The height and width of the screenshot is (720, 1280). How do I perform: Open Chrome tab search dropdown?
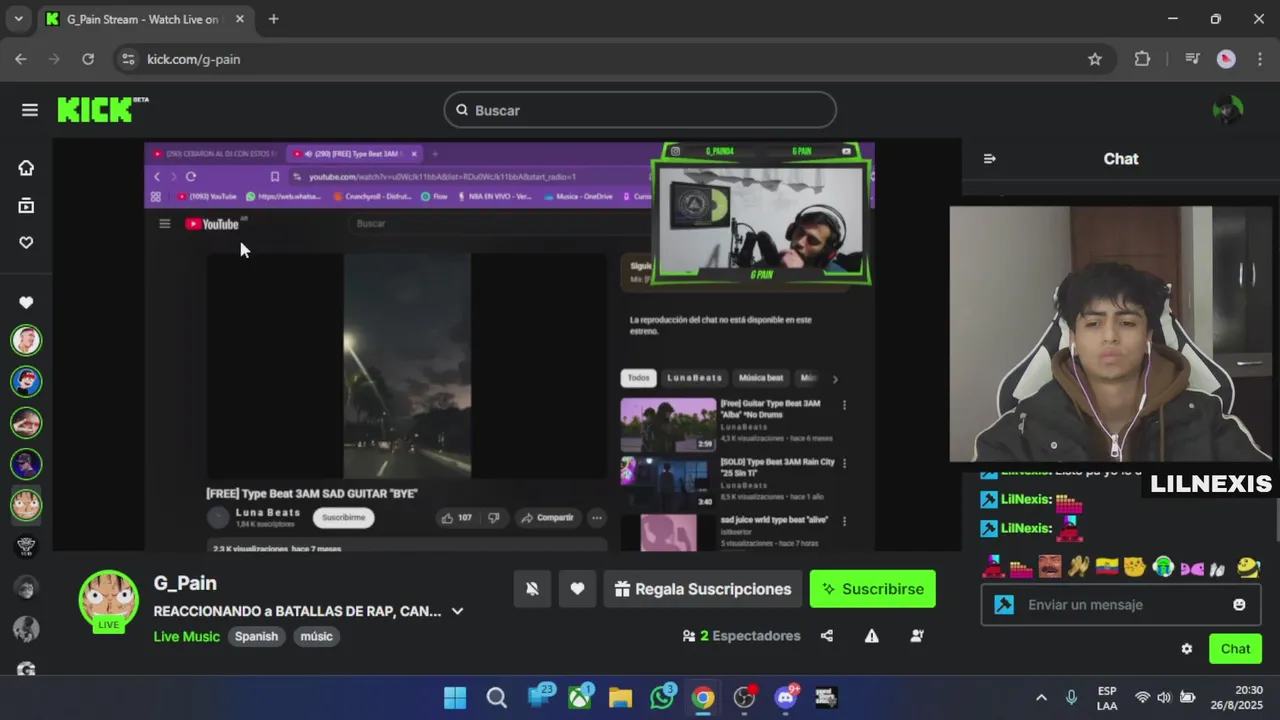tap(18, 19)
